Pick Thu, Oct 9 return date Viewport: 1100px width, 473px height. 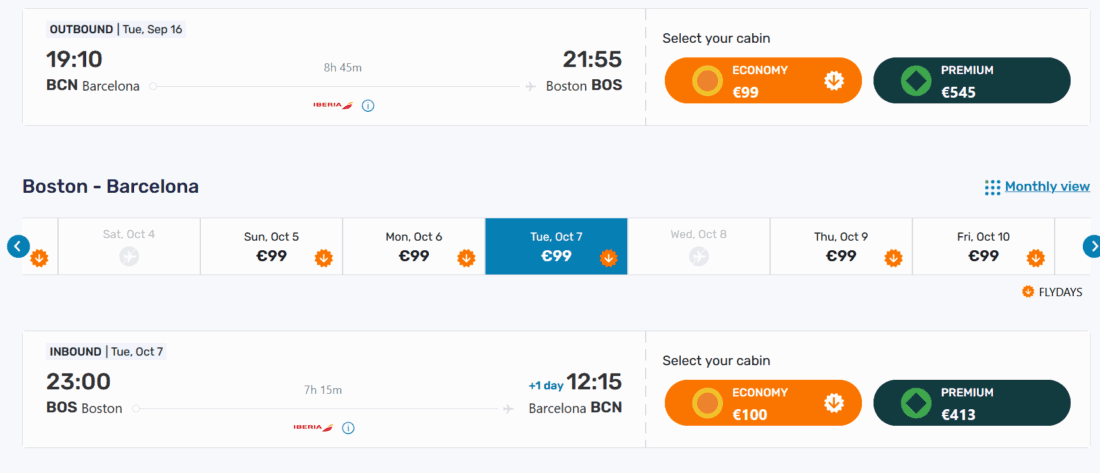coord(841,246)
